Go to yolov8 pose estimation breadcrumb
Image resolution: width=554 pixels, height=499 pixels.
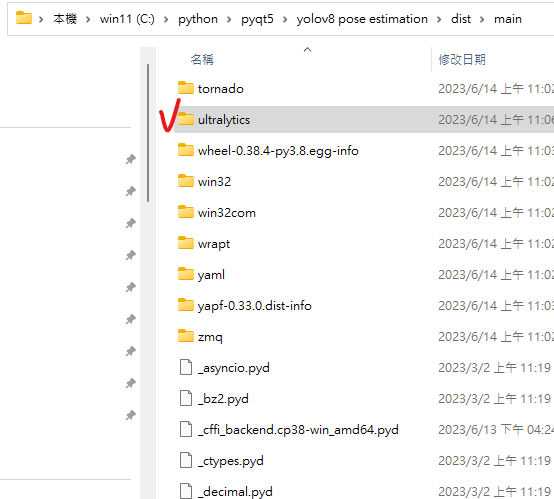pyautogui.click(x=362, y=19)
